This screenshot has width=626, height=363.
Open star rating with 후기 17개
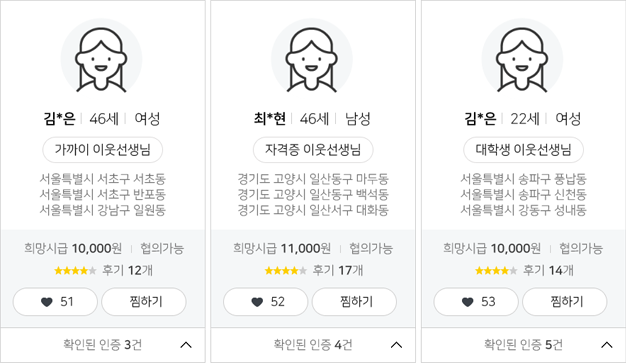[285, 271]
